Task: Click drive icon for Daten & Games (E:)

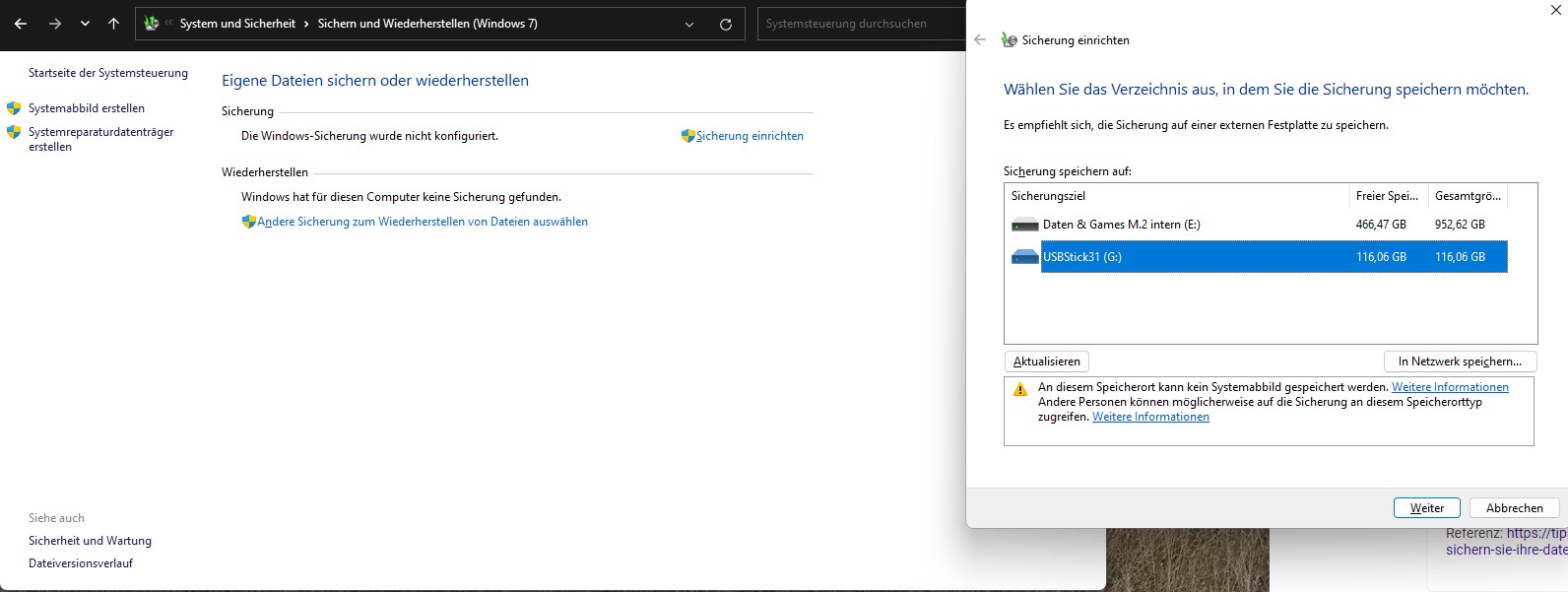Action: (x=1025, y=225)
